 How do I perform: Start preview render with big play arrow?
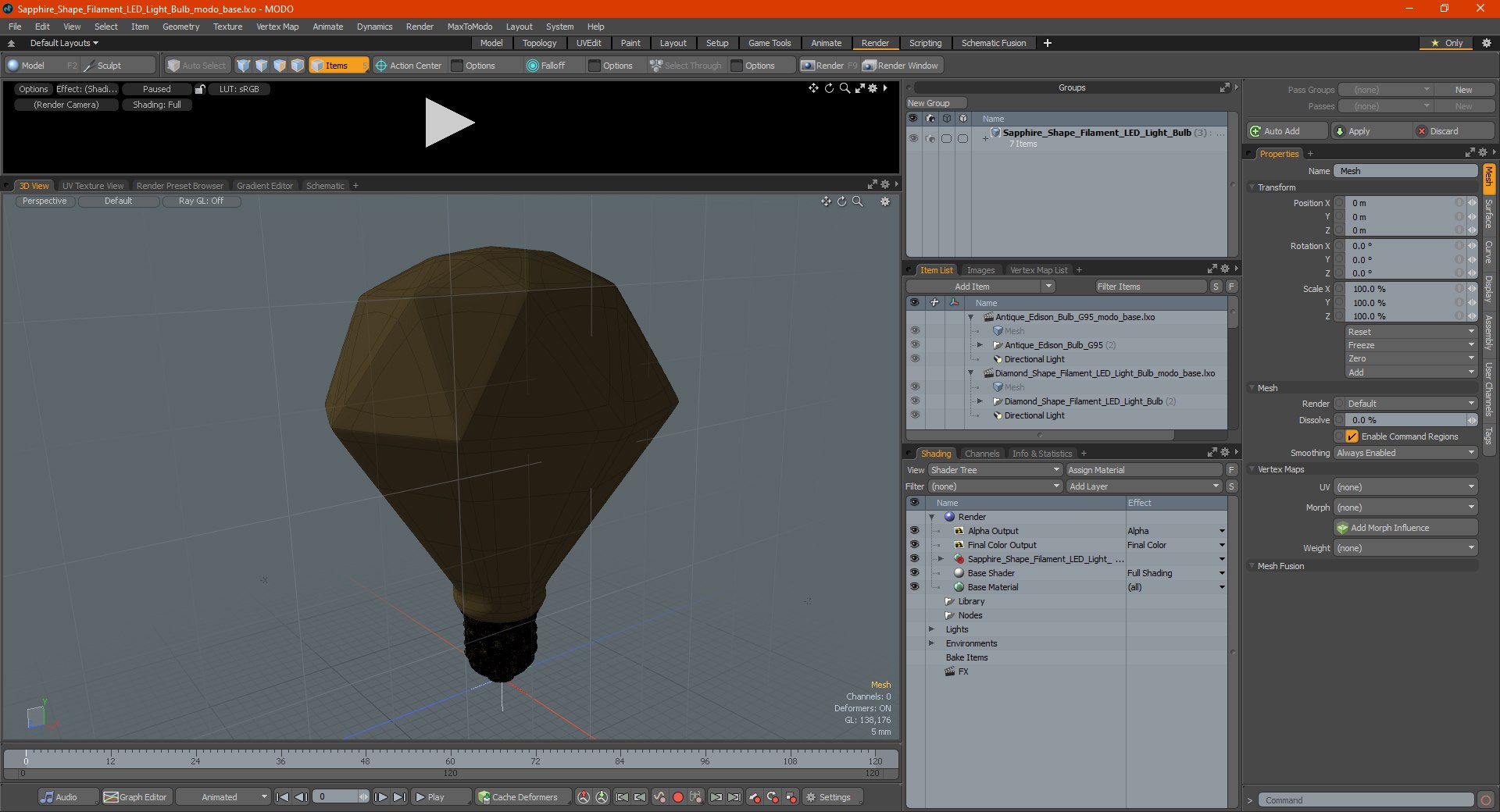click(x=448, y=123)
